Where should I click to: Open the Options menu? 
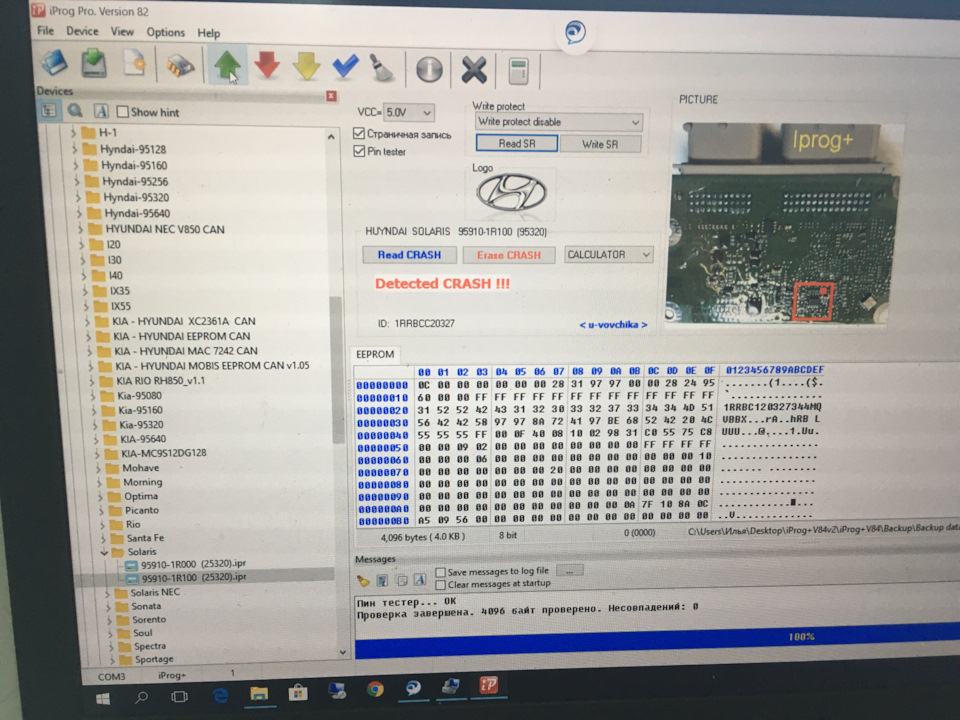click(x=165, y=32)
